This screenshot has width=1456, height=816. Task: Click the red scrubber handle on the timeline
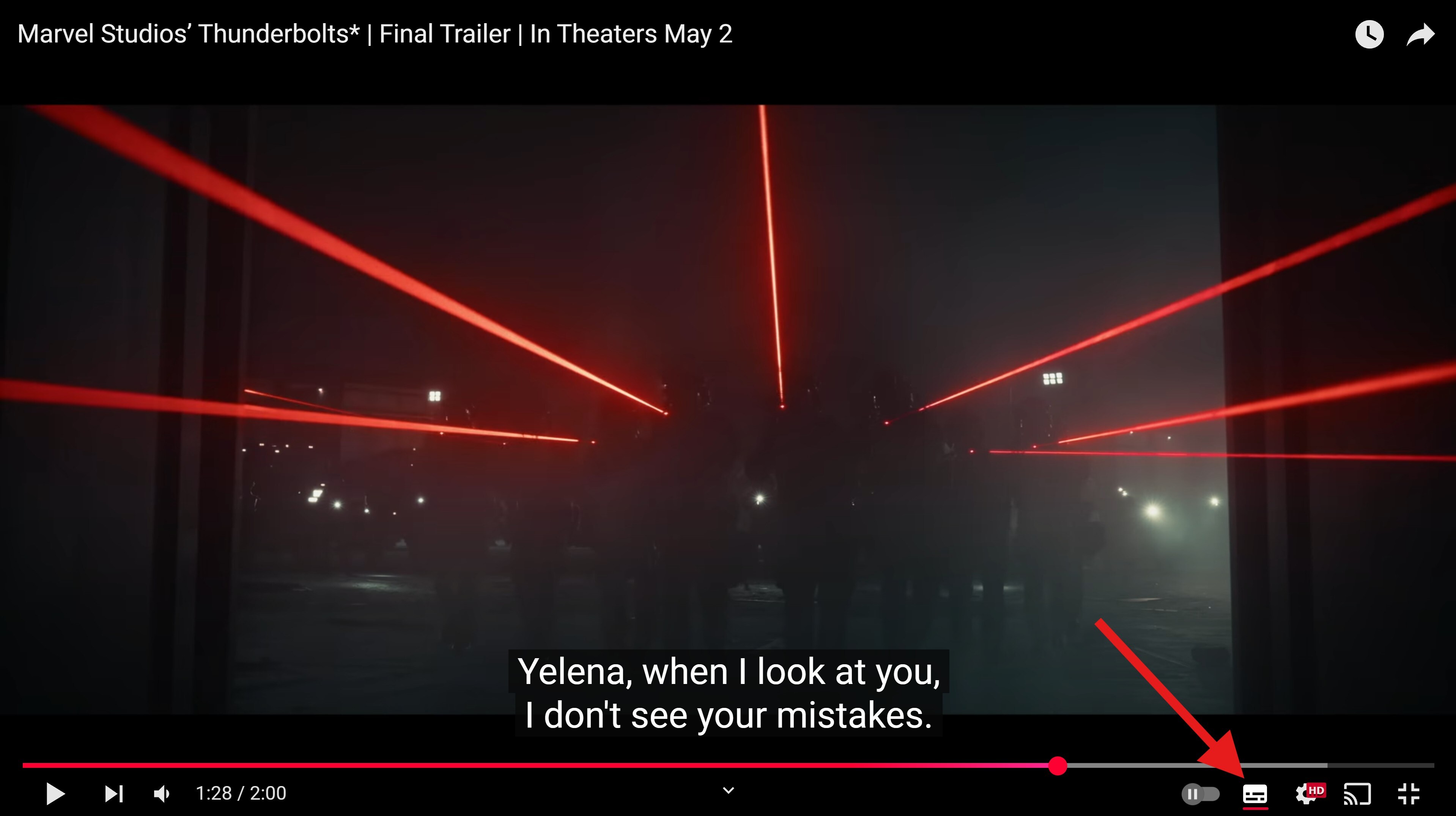[1058, 766]
